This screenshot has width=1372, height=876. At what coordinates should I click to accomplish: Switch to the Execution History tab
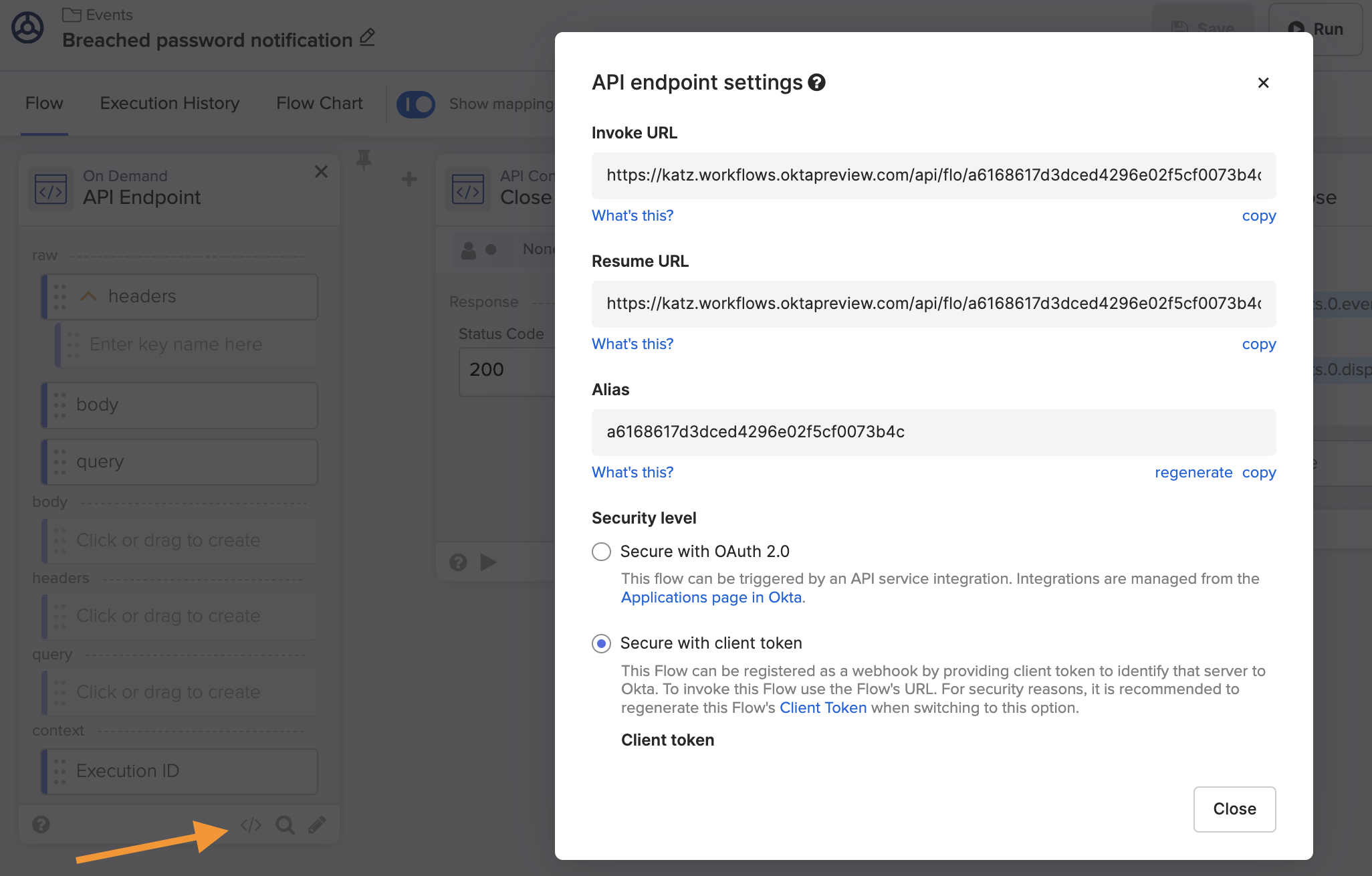169,103
